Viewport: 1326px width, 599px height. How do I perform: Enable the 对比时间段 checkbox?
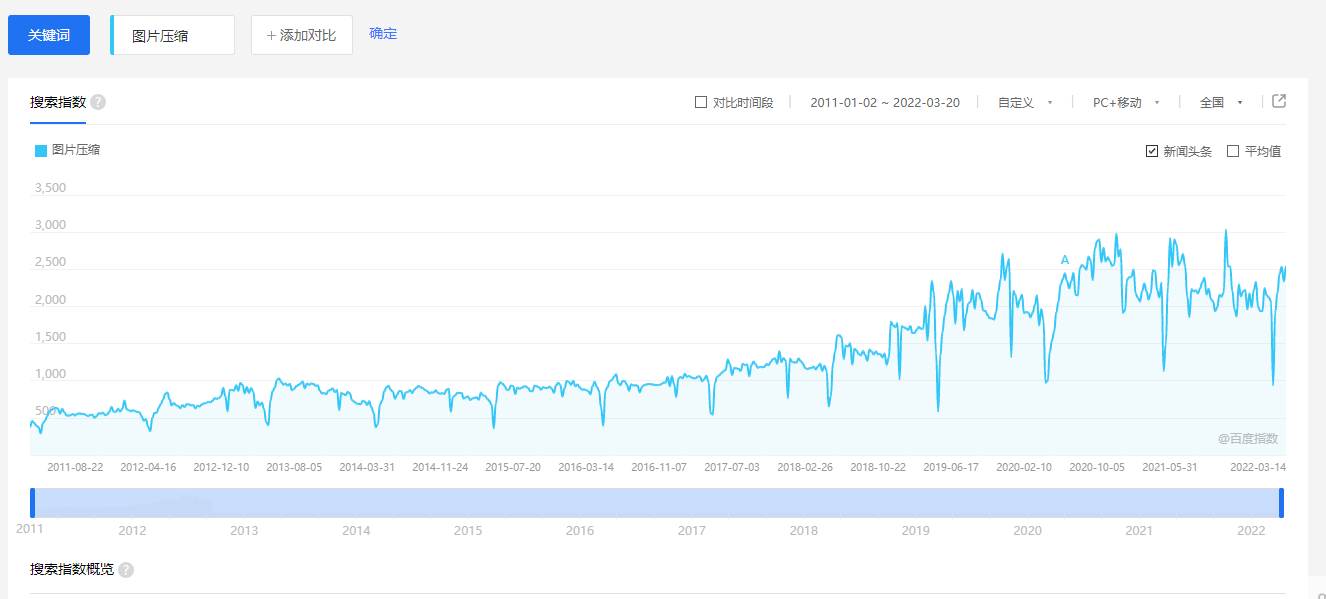[x=701, y=102]
